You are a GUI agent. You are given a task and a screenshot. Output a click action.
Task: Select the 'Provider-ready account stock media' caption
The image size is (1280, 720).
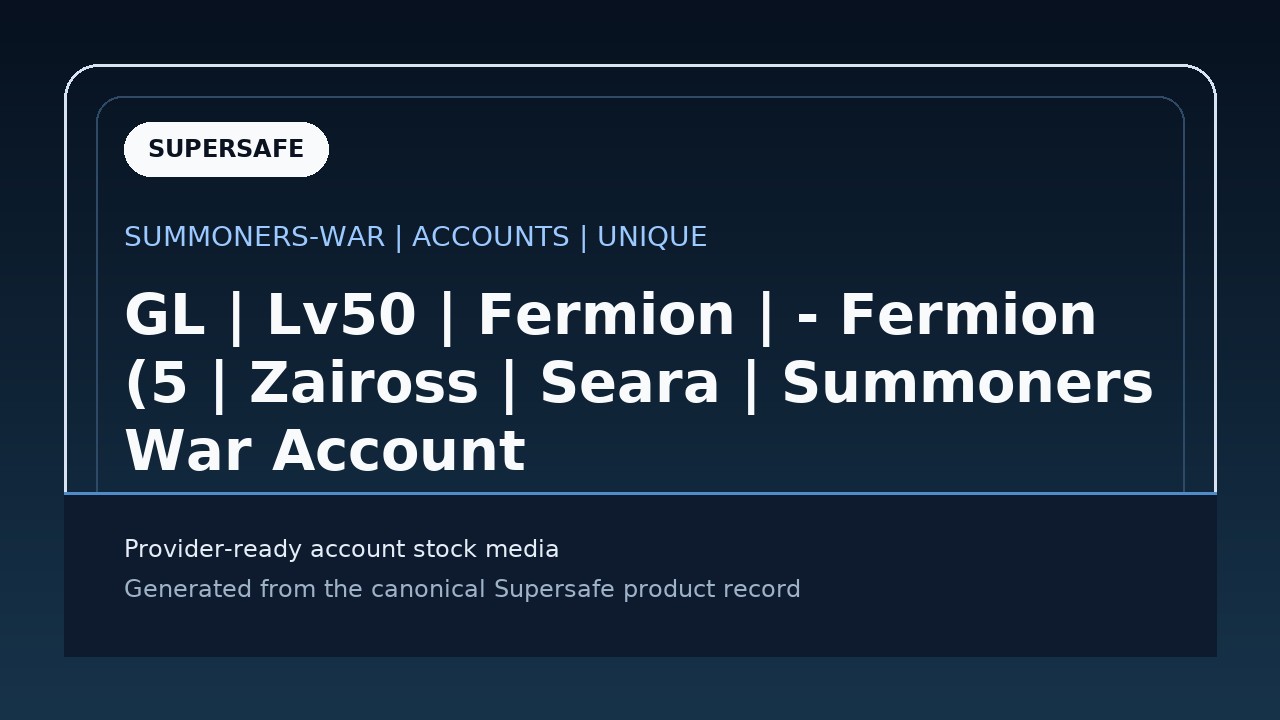(341, 549)
